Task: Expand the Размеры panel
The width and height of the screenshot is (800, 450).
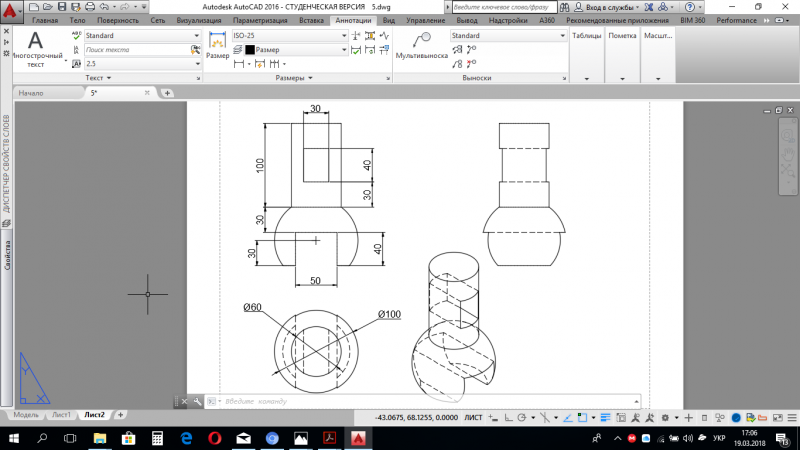Action: [294, 78]
